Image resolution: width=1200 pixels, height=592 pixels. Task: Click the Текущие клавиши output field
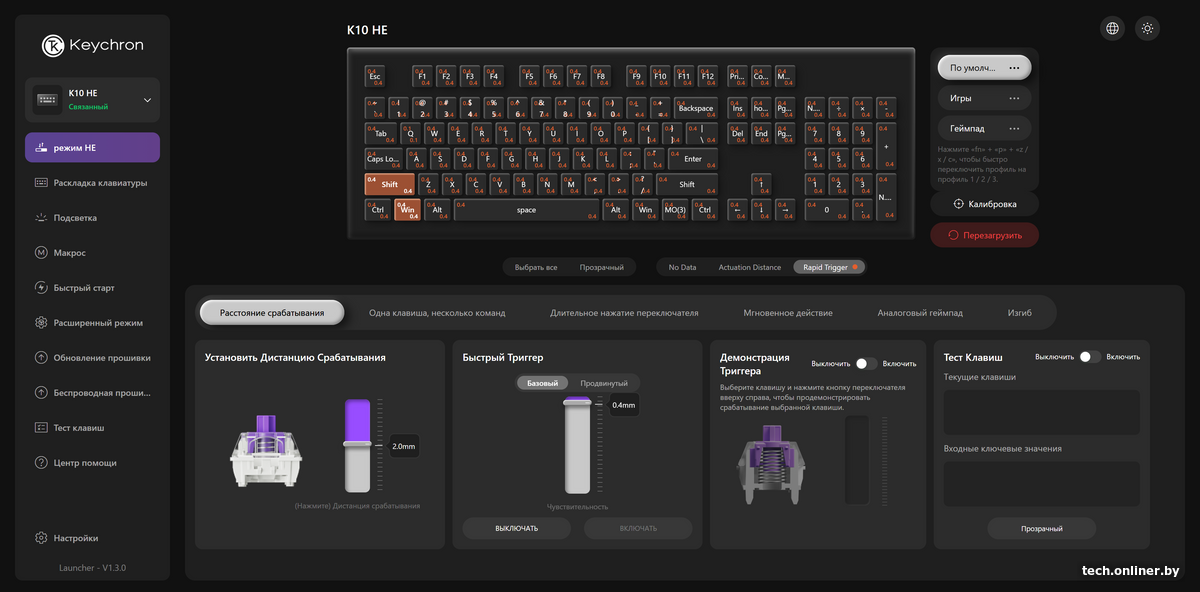(x=1042, y=412)
